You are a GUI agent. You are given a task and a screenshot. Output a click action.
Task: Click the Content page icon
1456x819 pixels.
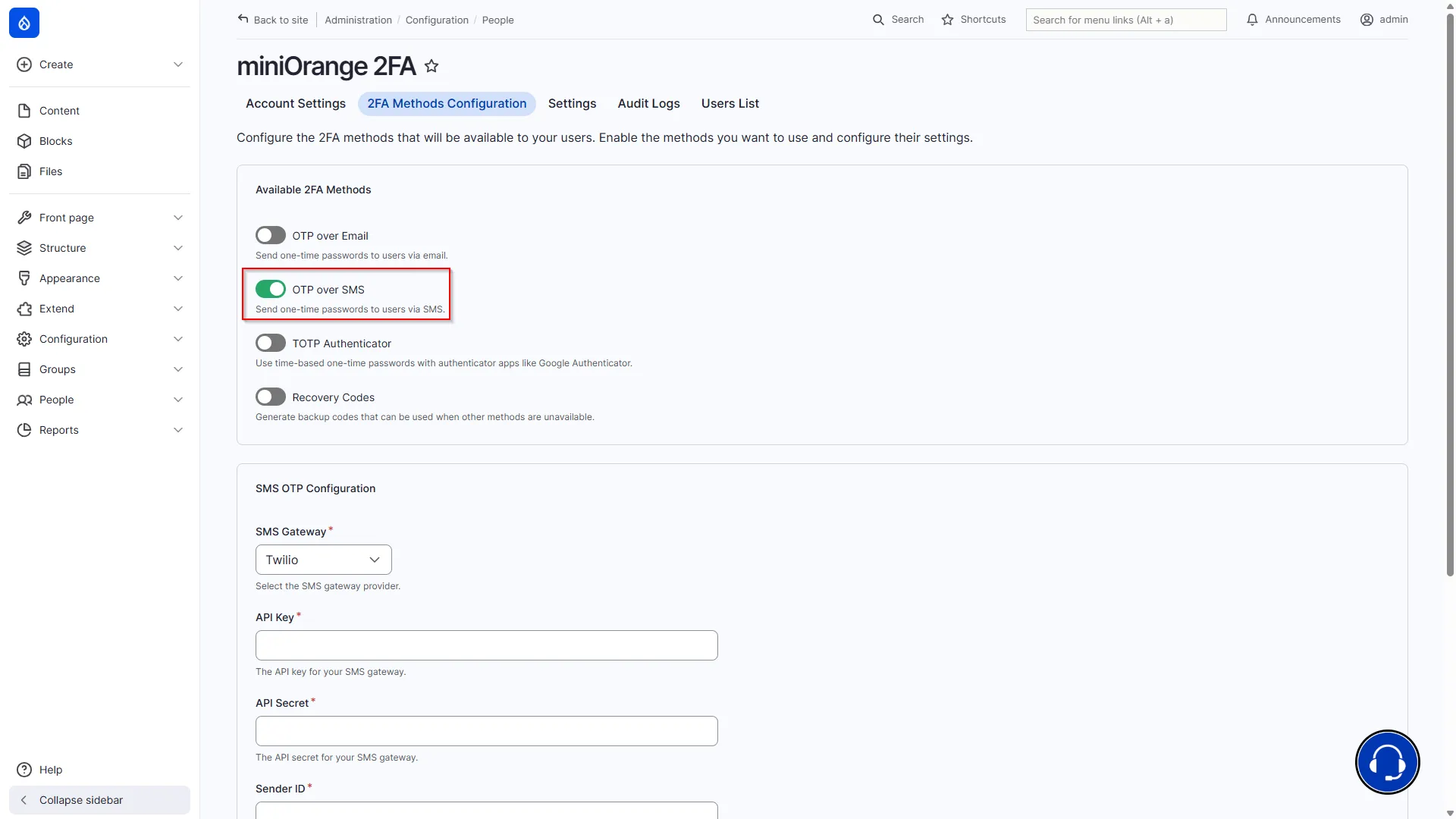pos(24,111)
